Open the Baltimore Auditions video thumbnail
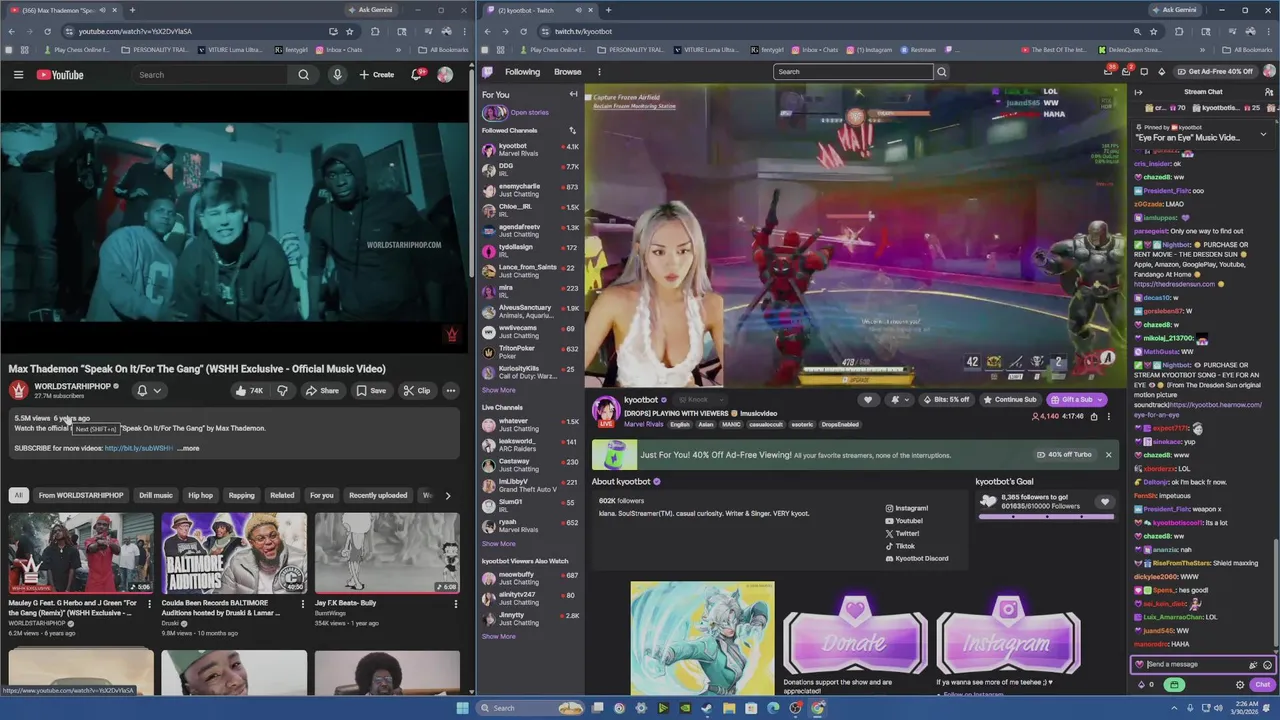 click(234, 553)
